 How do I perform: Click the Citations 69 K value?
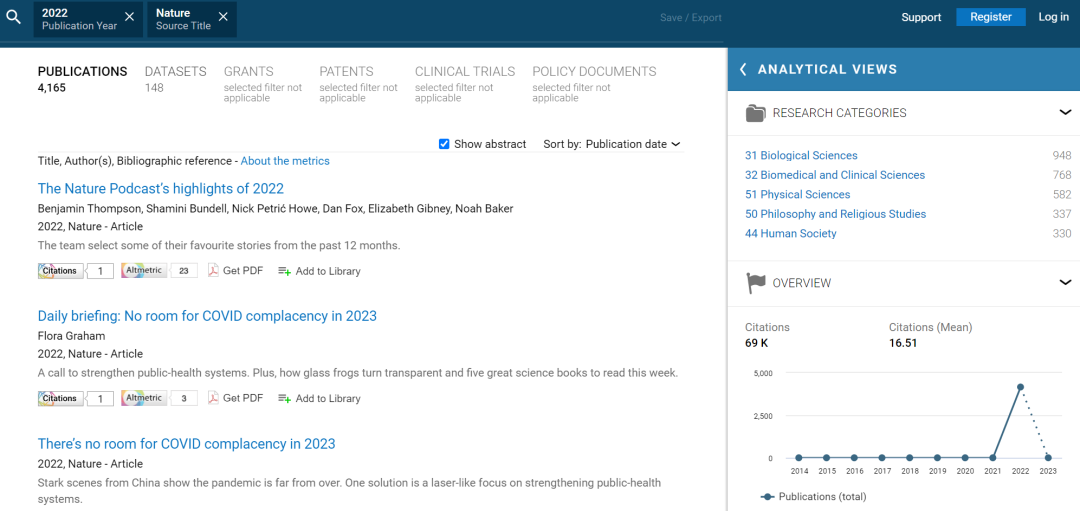[x=756, y=343]
